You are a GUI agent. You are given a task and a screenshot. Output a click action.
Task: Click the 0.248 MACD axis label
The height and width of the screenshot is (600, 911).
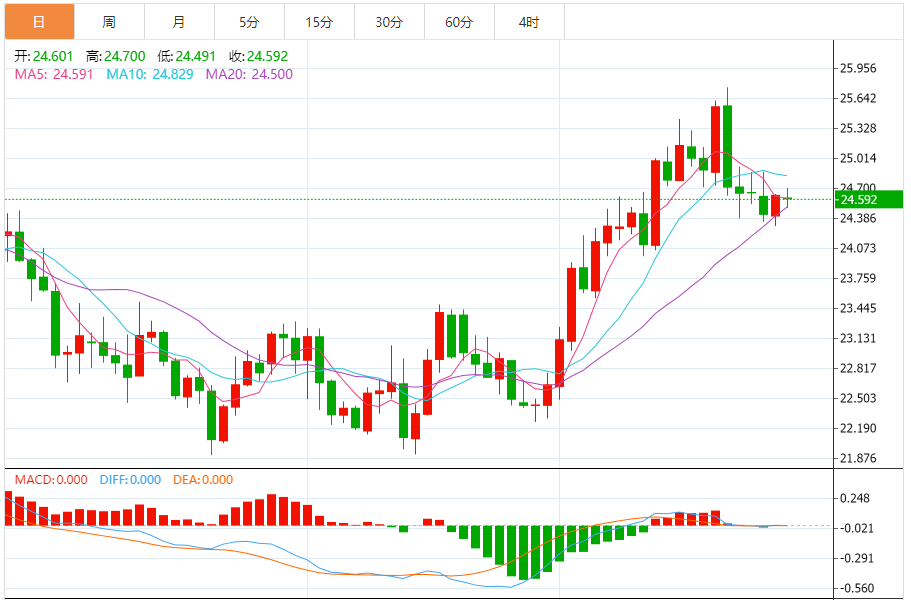tap(855, 498)
